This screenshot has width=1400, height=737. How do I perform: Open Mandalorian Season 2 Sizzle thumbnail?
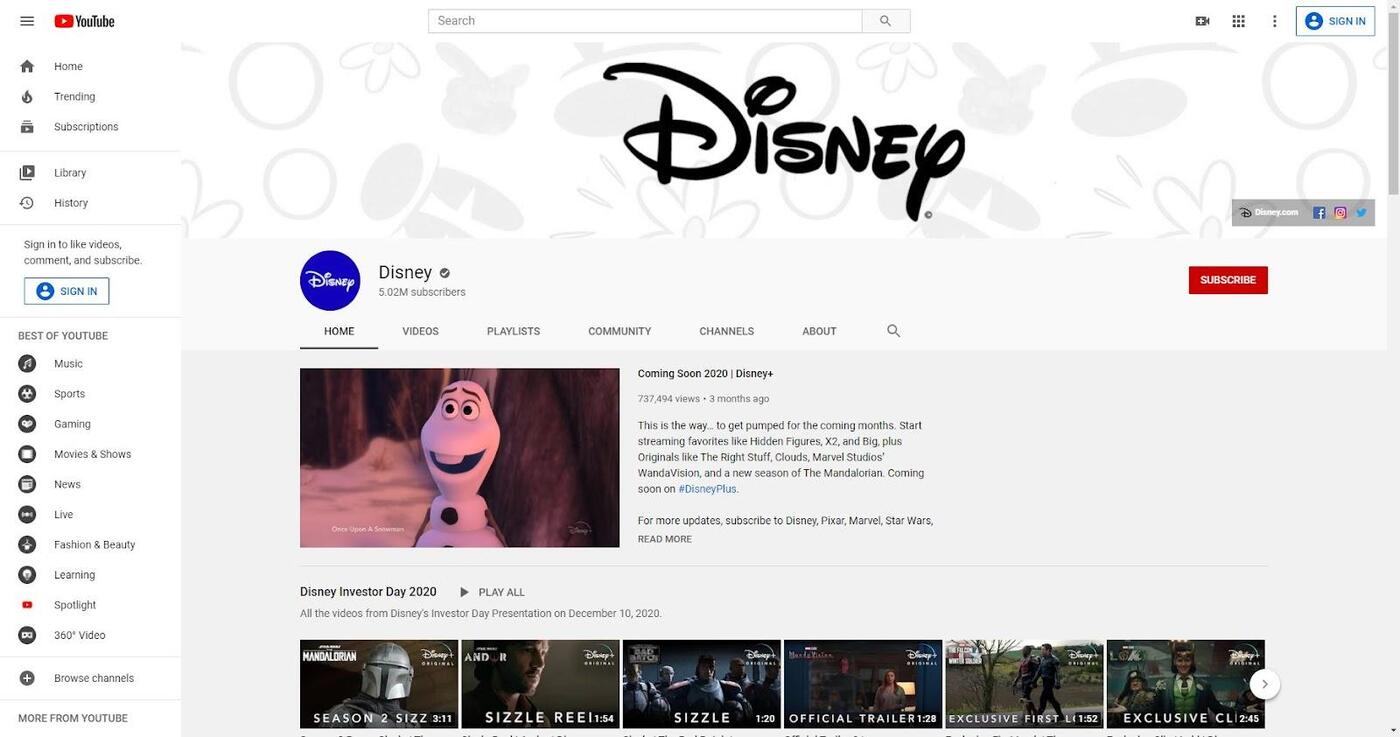pyautogui.click(x=379, y=684)
